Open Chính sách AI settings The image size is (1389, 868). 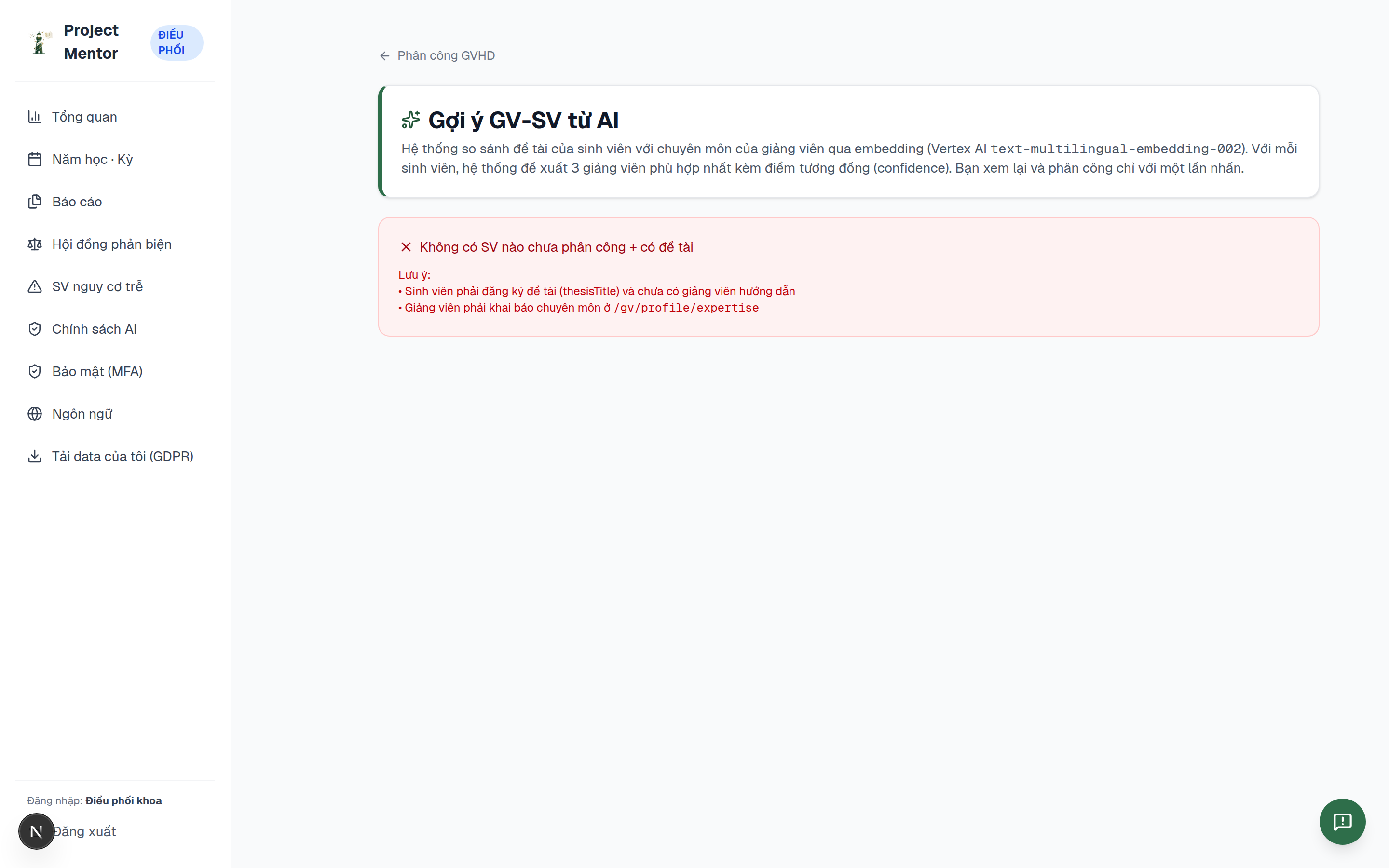(115, 329)
